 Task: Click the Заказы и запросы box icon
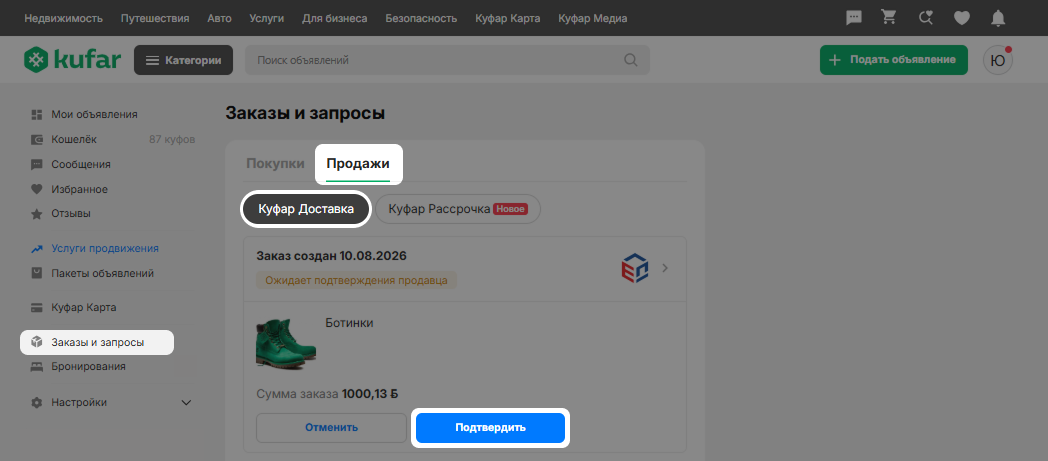(x=37, y=342)
